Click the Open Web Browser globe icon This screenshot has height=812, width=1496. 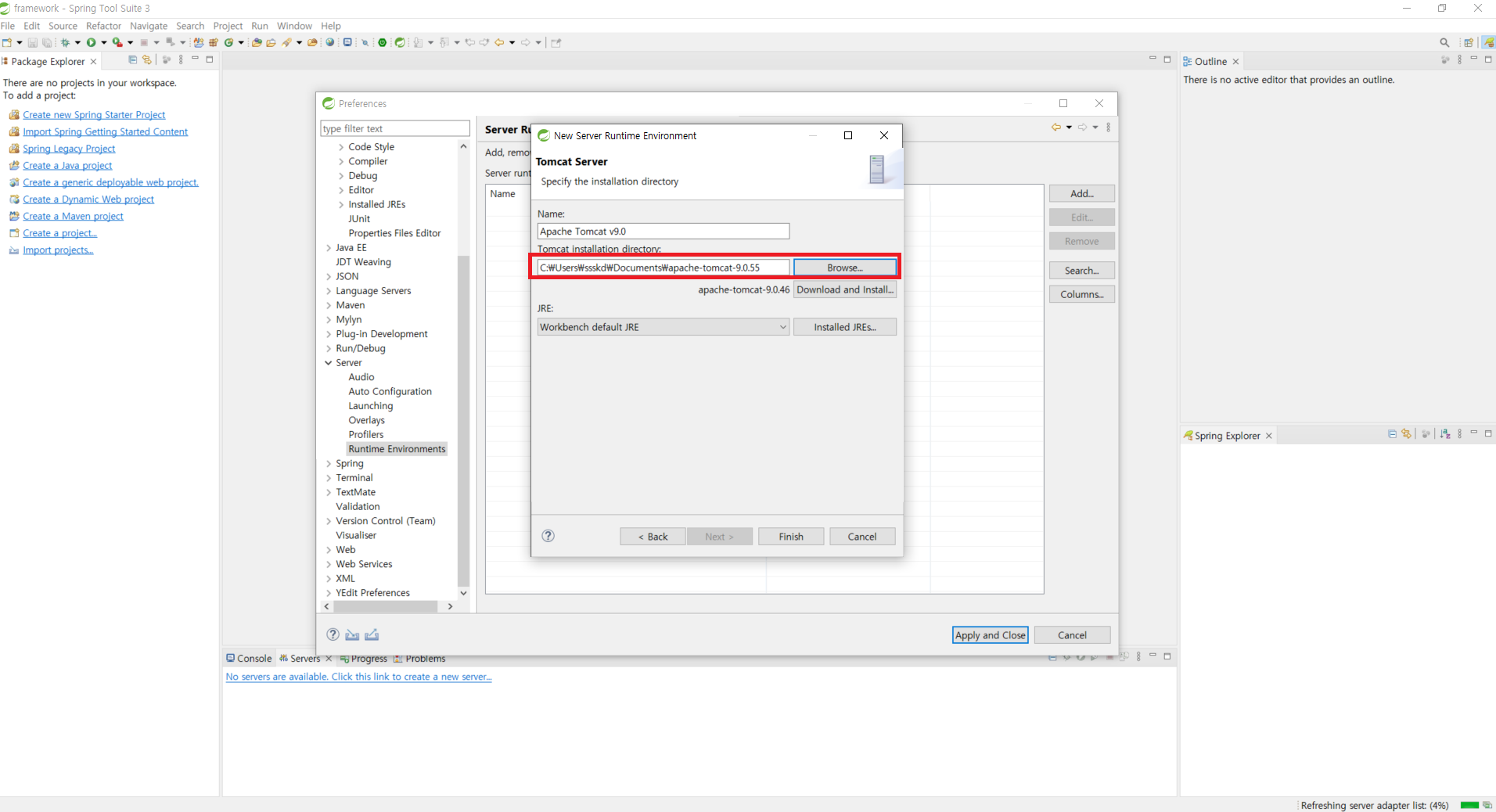[x=329, y=42]
